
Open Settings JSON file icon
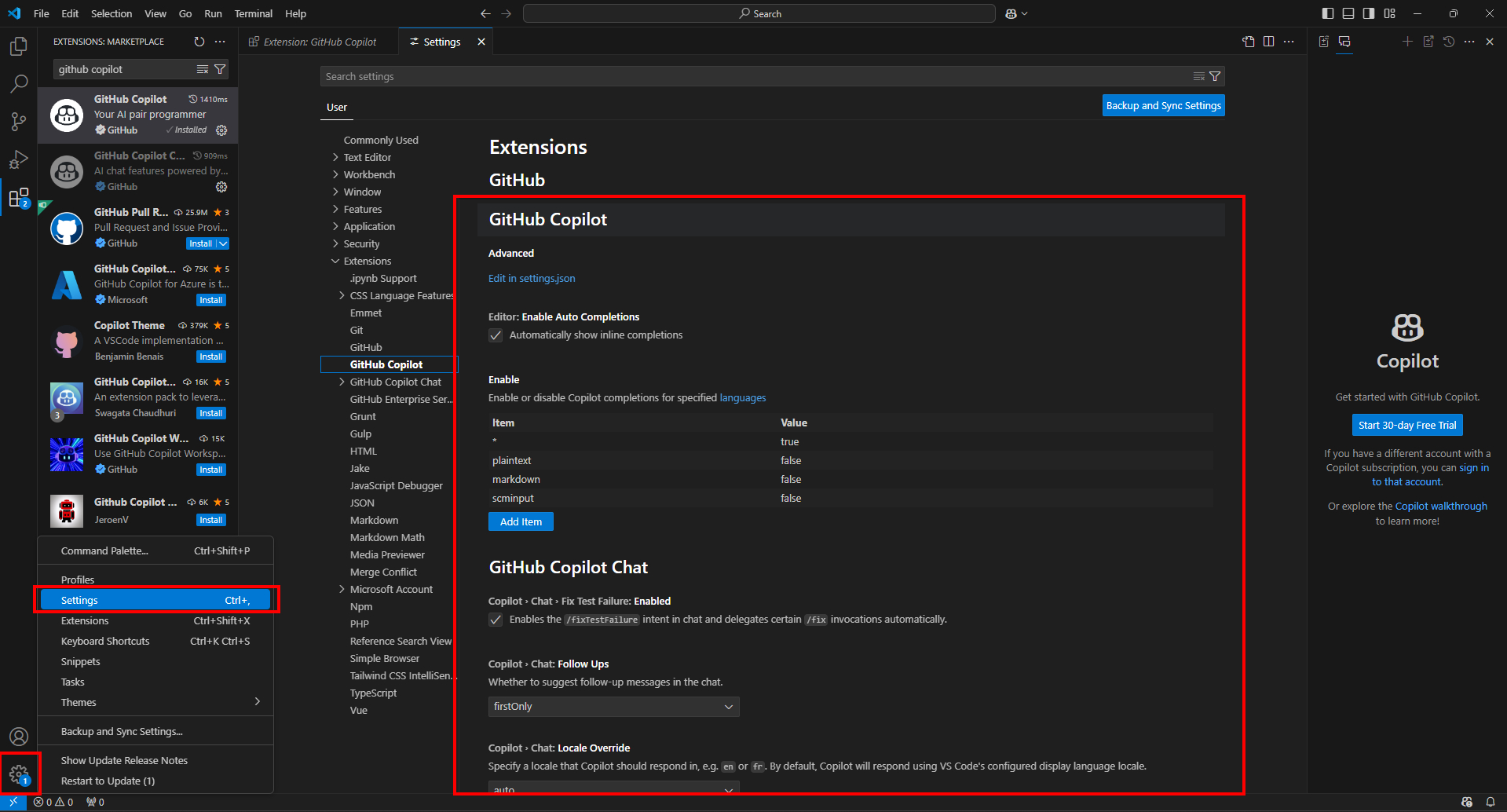click(1249, 42)
